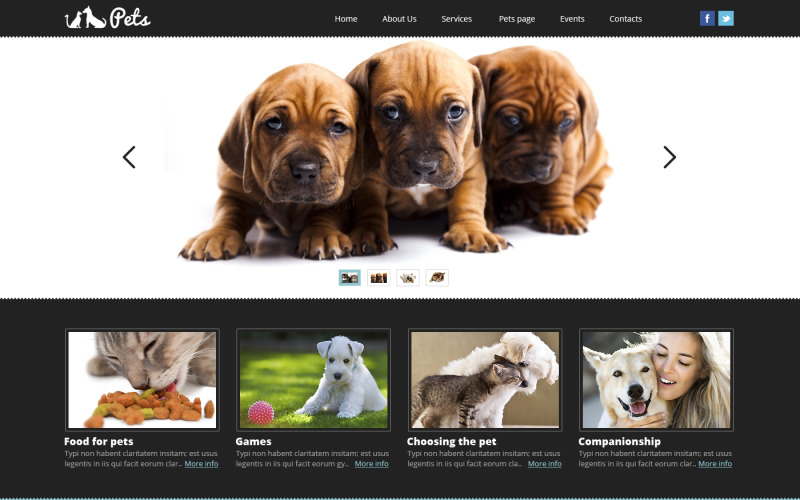Click the cat eating food image
800x500 pixels.
tap(141, 380)
